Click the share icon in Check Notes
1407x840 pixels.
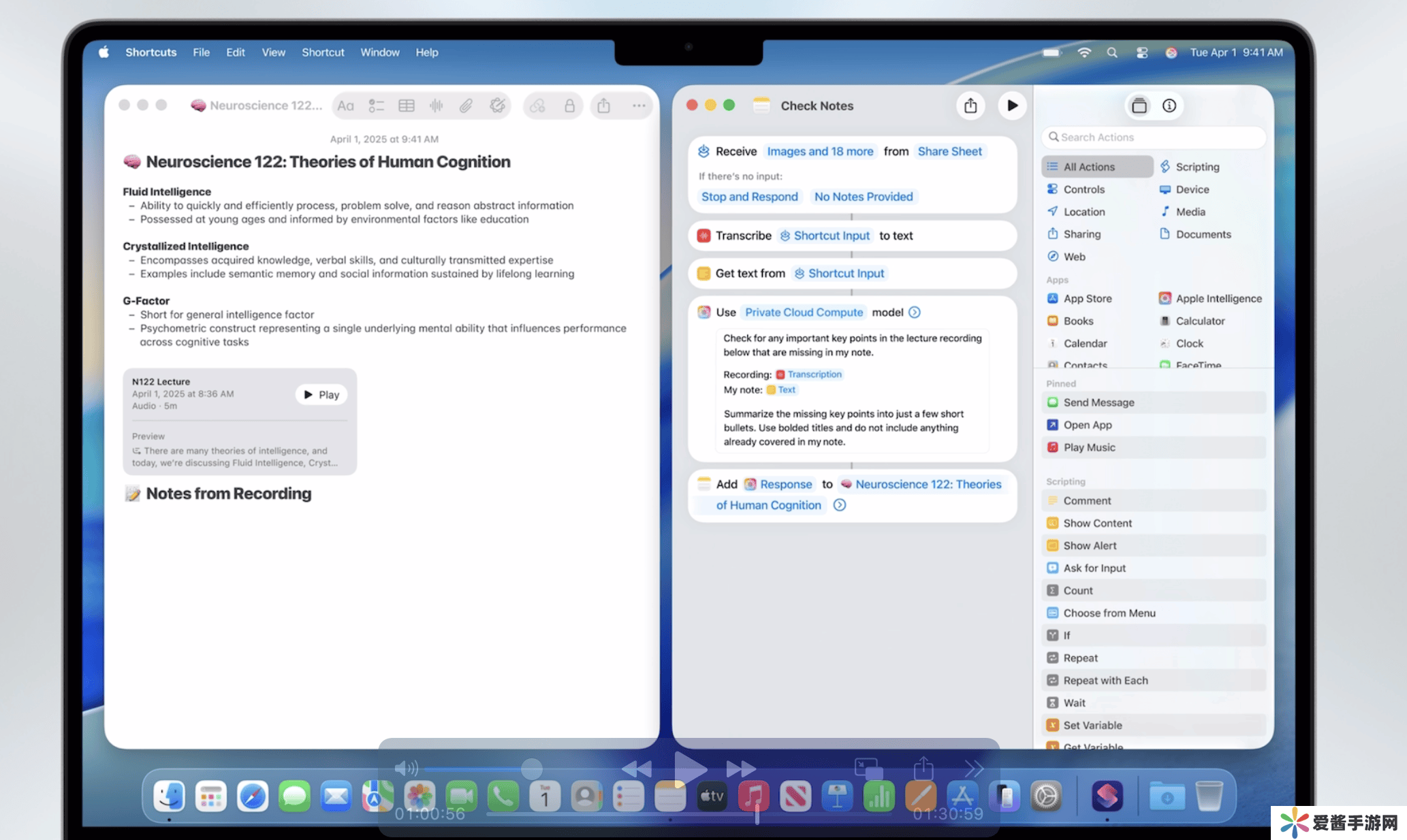coord(970,106)
